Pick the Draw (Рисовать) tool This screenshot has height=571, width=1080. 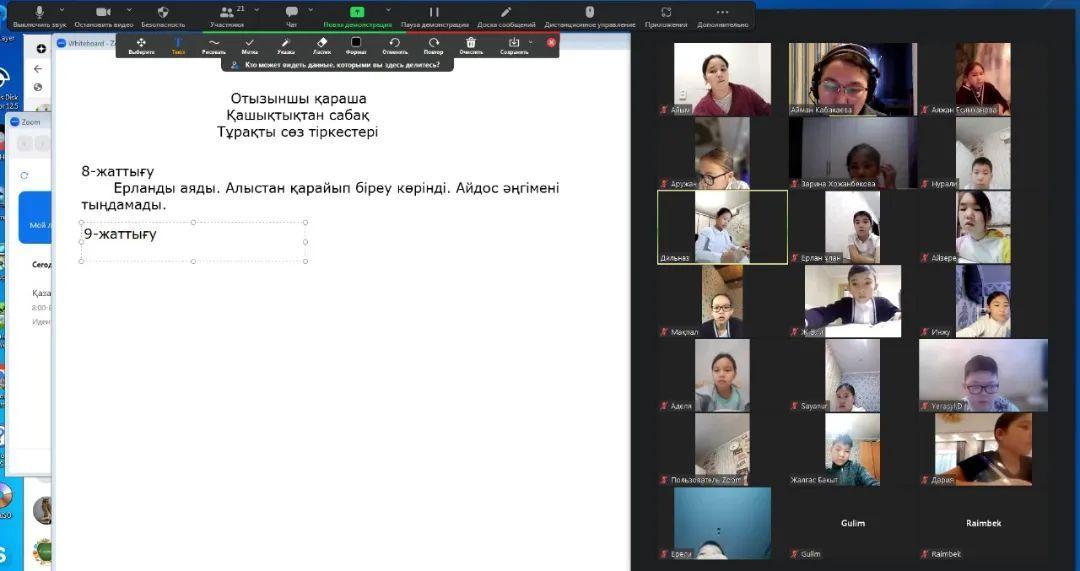click(214, 45)
